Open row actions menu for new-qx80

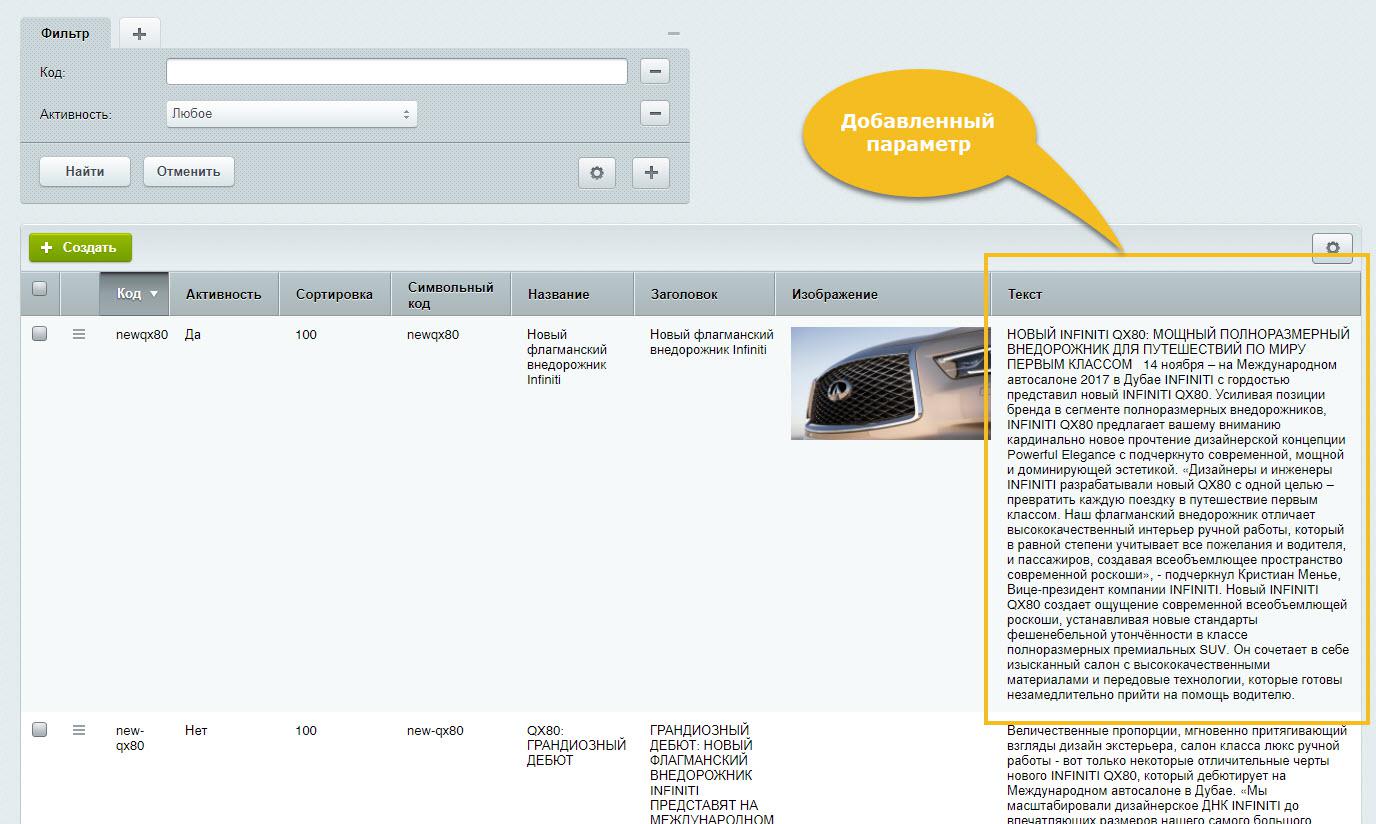pyautogui.click(x=79, y=730)
